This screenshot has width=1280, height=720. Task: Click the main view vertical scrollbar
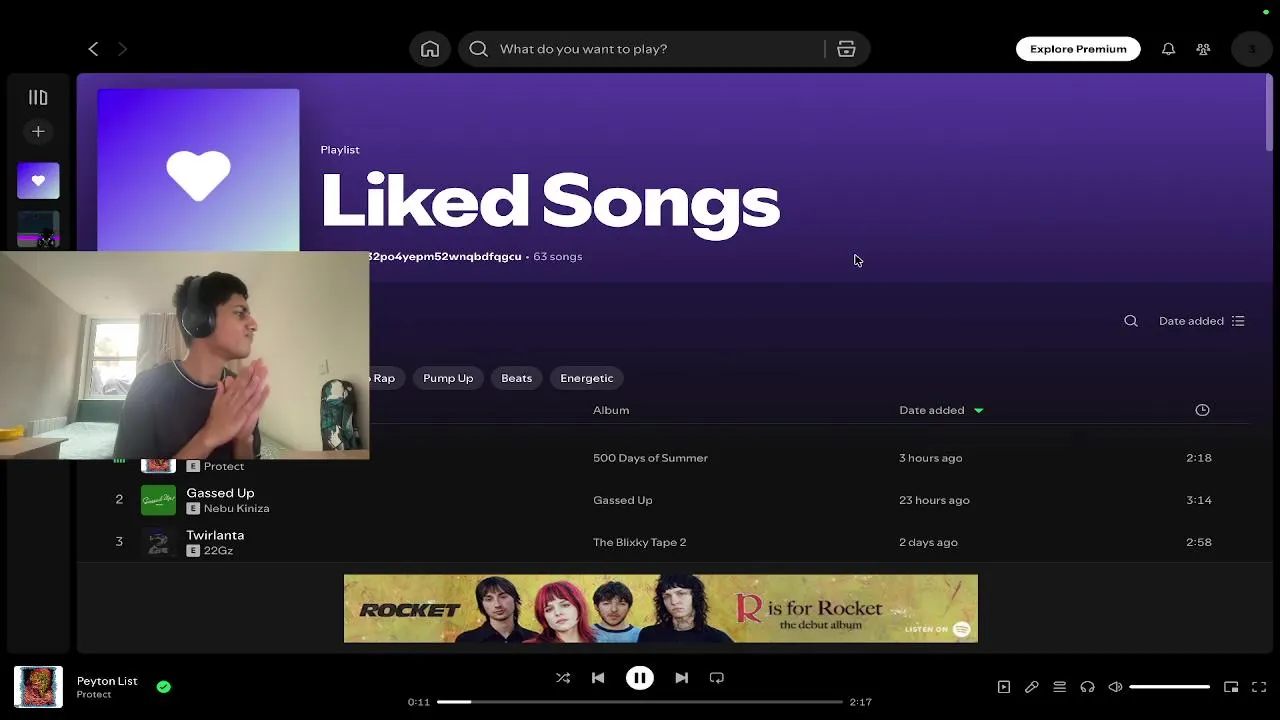(1269, 115)
